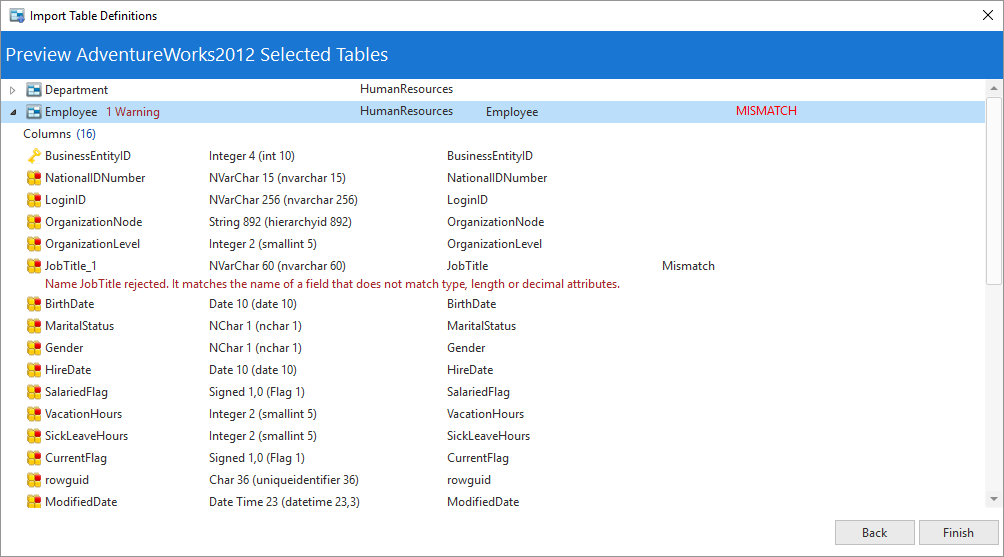Select the rowguid column name

[67, 480]
